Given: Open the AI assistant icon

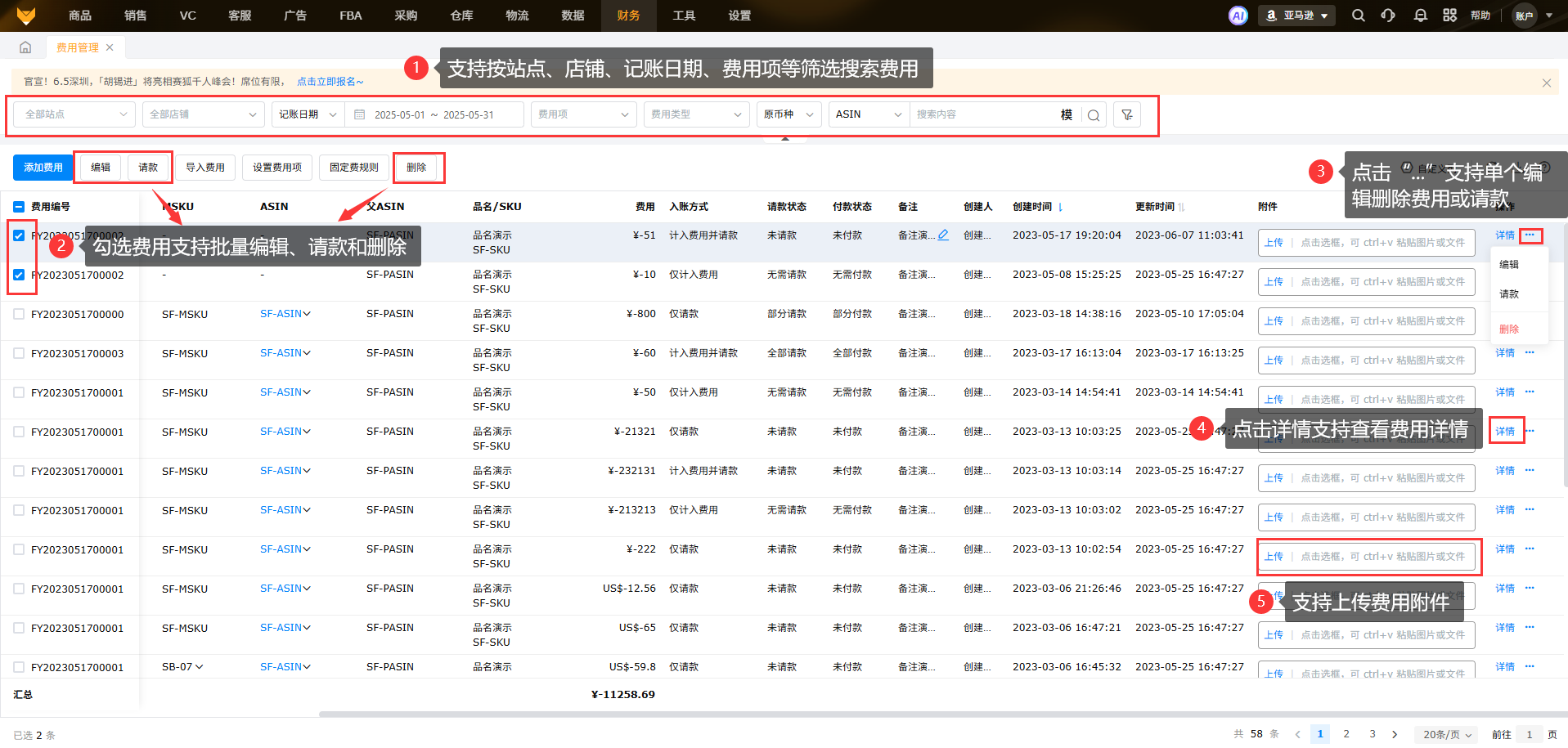Looking at the screenshot, I should 1238,16.
